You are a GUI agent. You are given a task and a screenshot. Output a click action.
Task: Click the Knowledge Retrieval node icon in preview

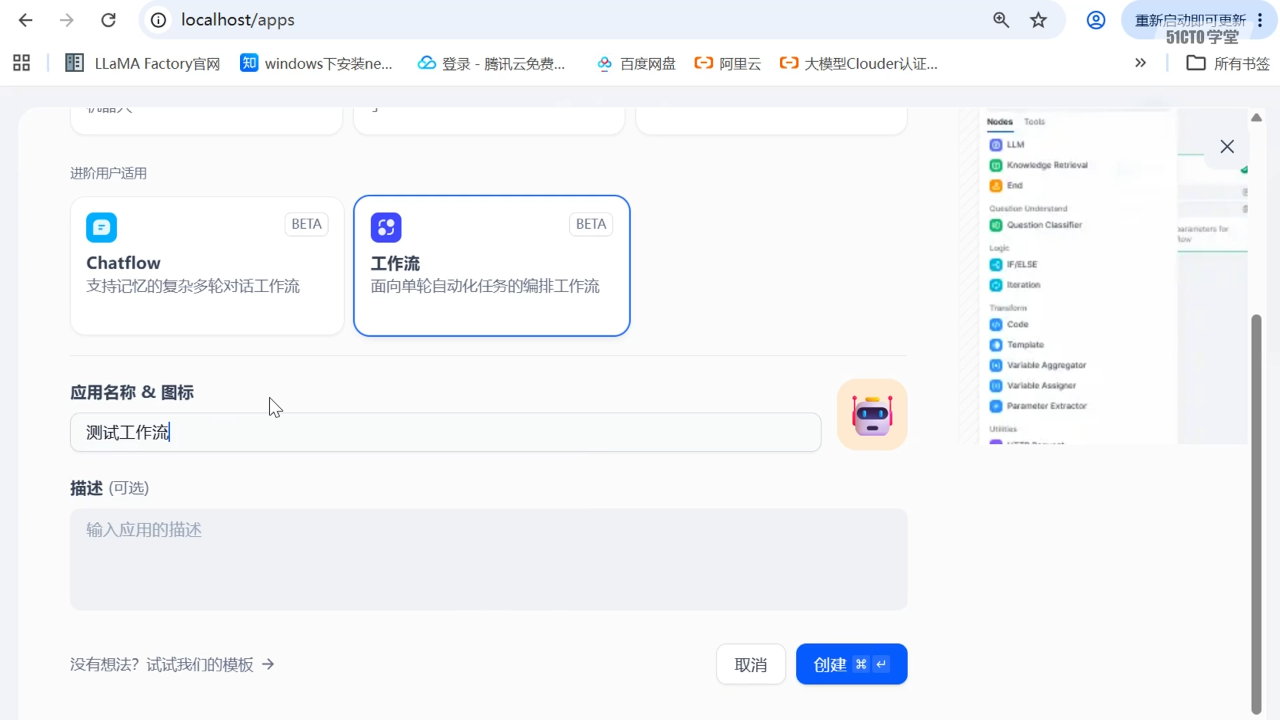click(996, 165)
